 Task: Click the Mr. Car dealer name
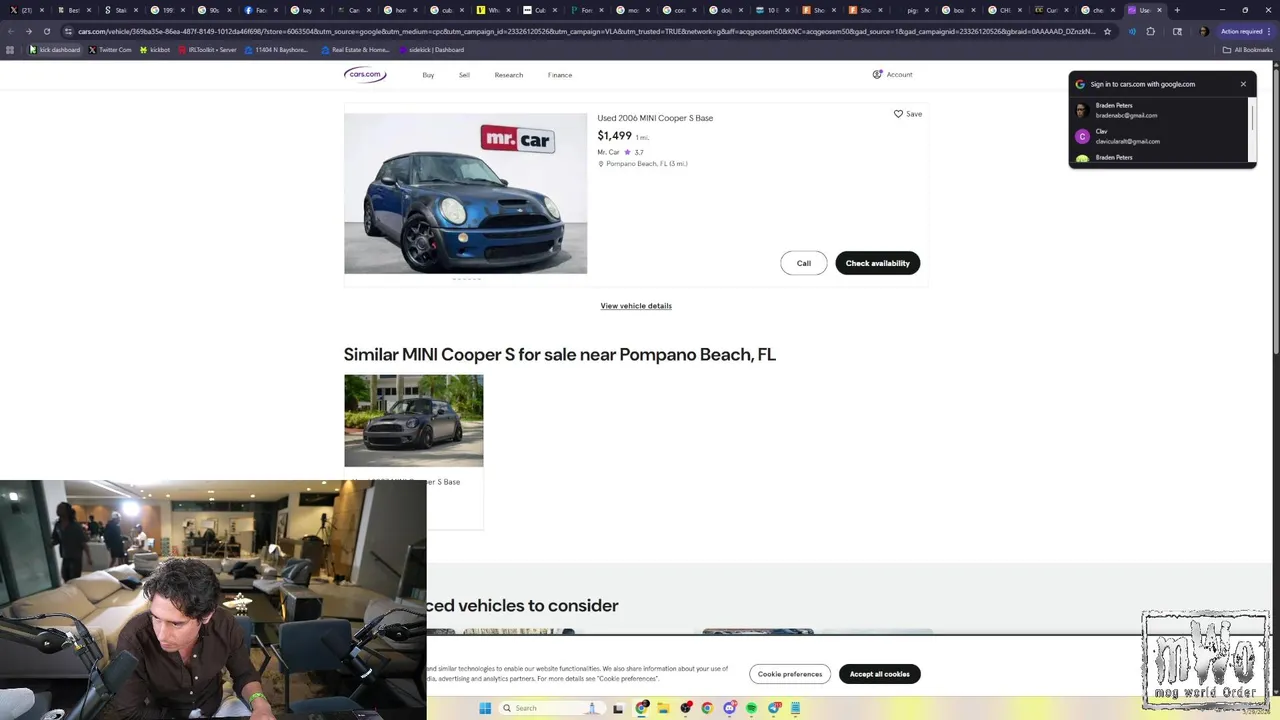[x=608, y=152]
